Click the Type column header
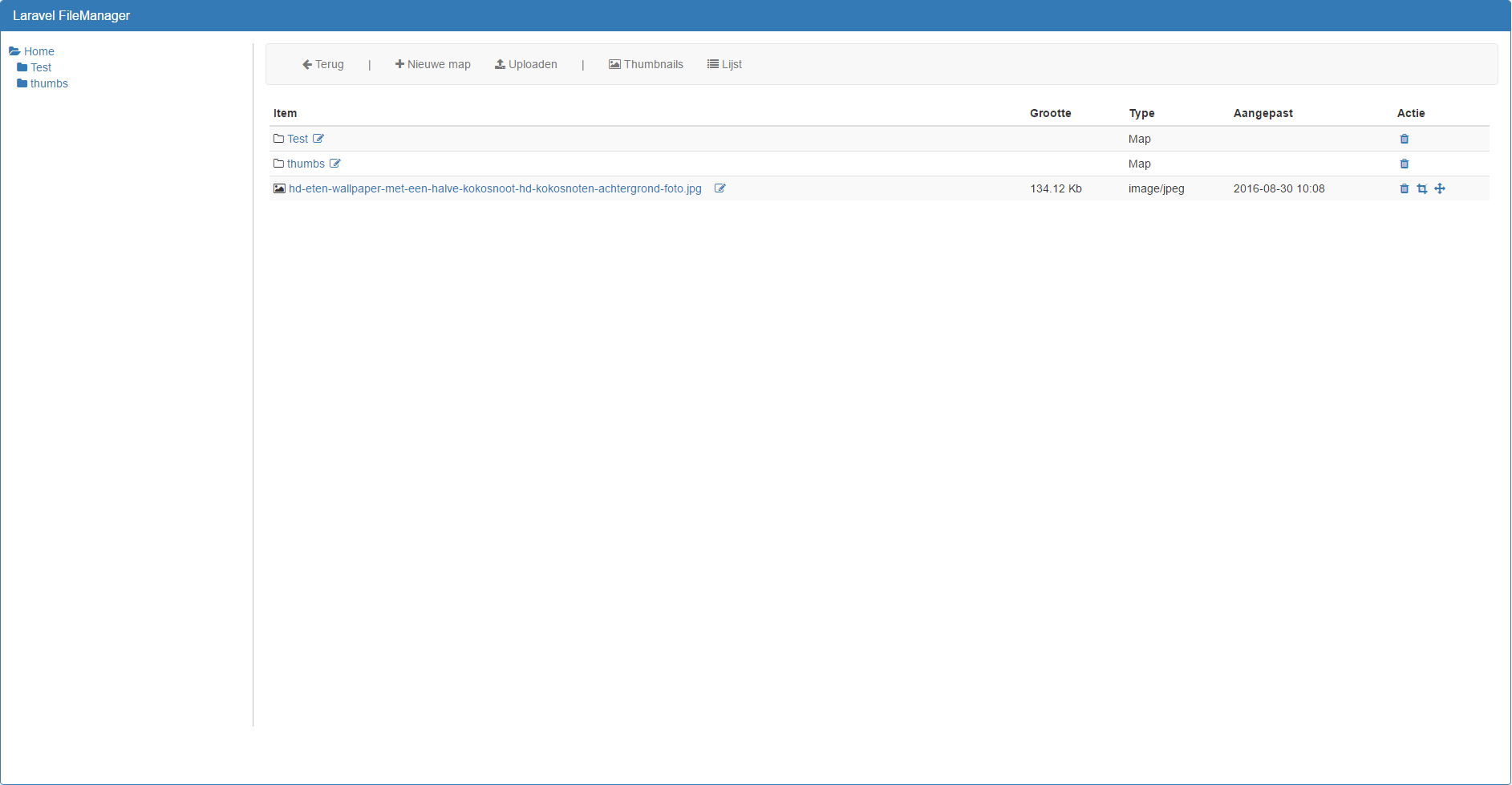 [x=1142, y=113]
